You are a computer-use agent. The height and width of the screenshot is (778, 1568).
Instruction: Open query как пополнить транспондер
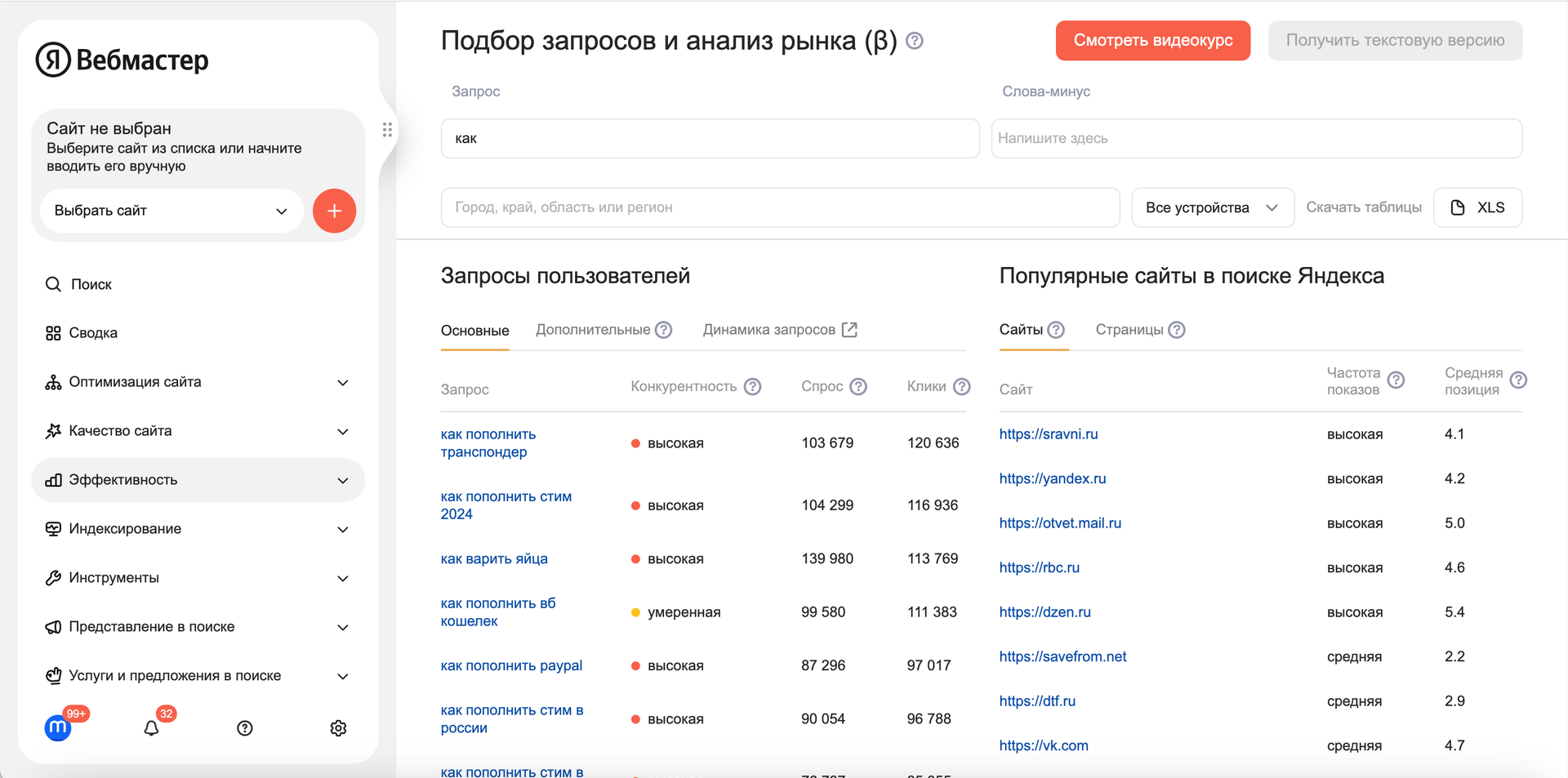tap(488, 443)
